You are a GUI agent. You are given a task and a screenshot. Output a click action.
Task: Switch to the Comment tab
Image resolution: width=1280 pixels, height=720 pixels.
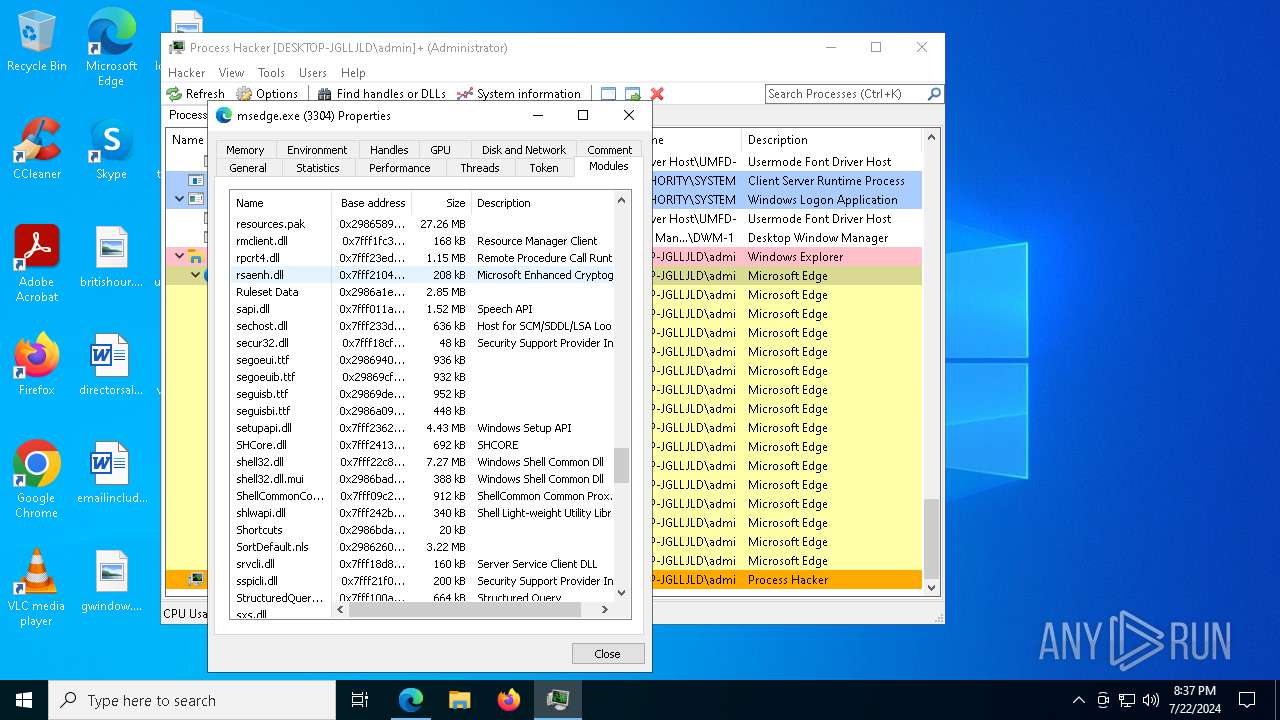coord(610,150)
